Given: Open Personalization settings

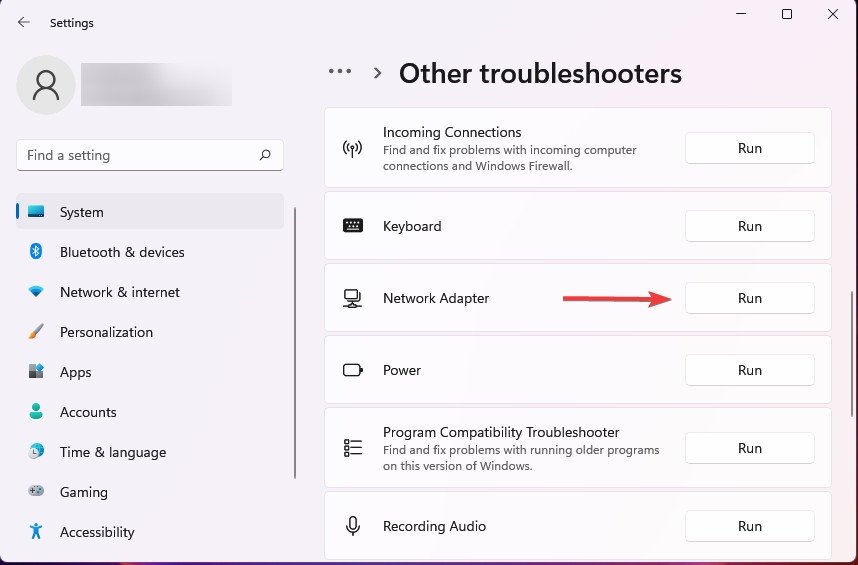Looking at the screenshot, I should tap(150, 331).
